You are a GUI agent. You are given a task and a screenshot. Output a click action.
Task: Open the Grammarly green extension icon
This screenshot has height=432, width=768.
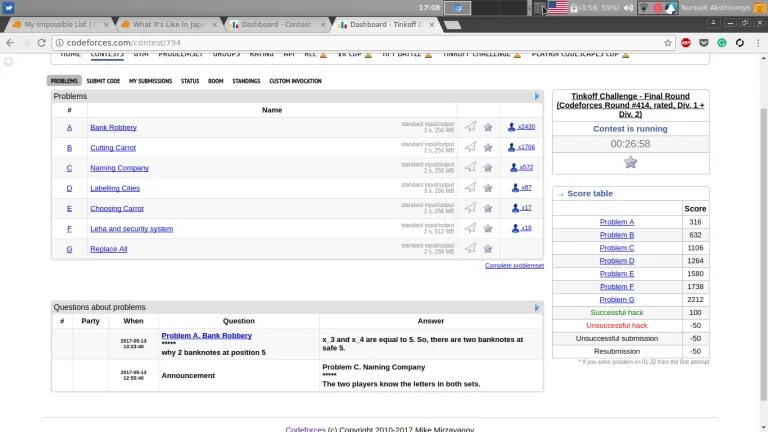point(722,43)
